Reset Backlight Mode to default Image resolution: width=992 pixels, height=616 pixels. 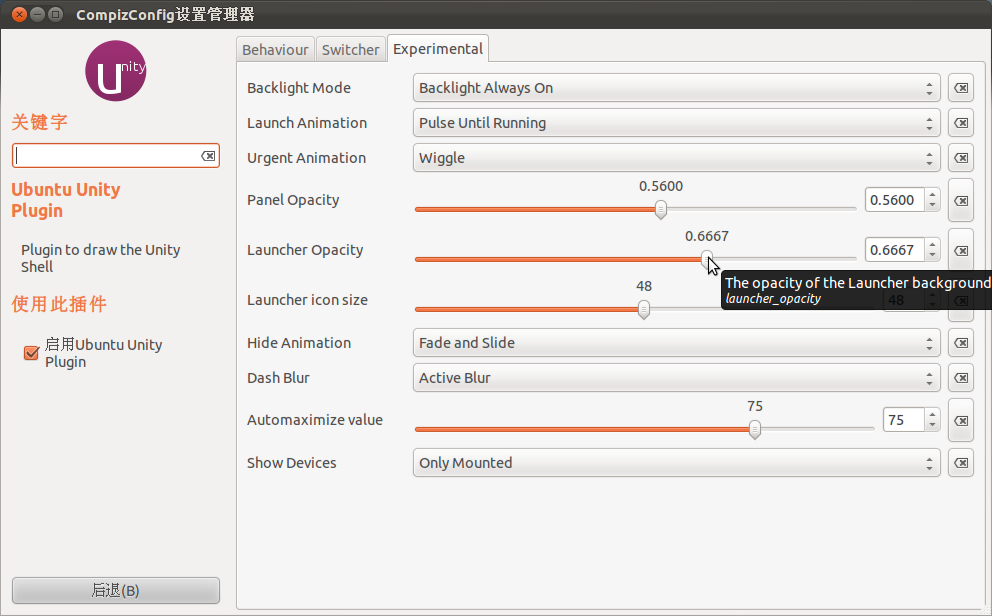pyautogui.click(x=960, y=88)
